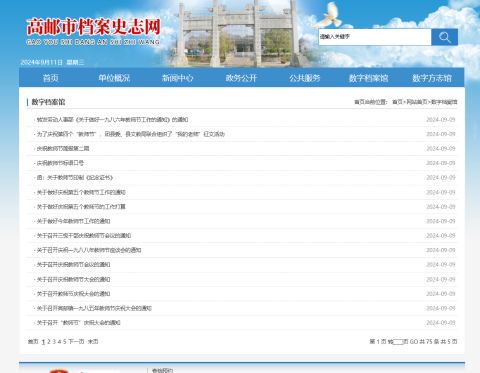The height and width of the screenshot is (373, 480).
Task: Click 网站首页 in the breadcrumb
Action: (x=417, y=102)
